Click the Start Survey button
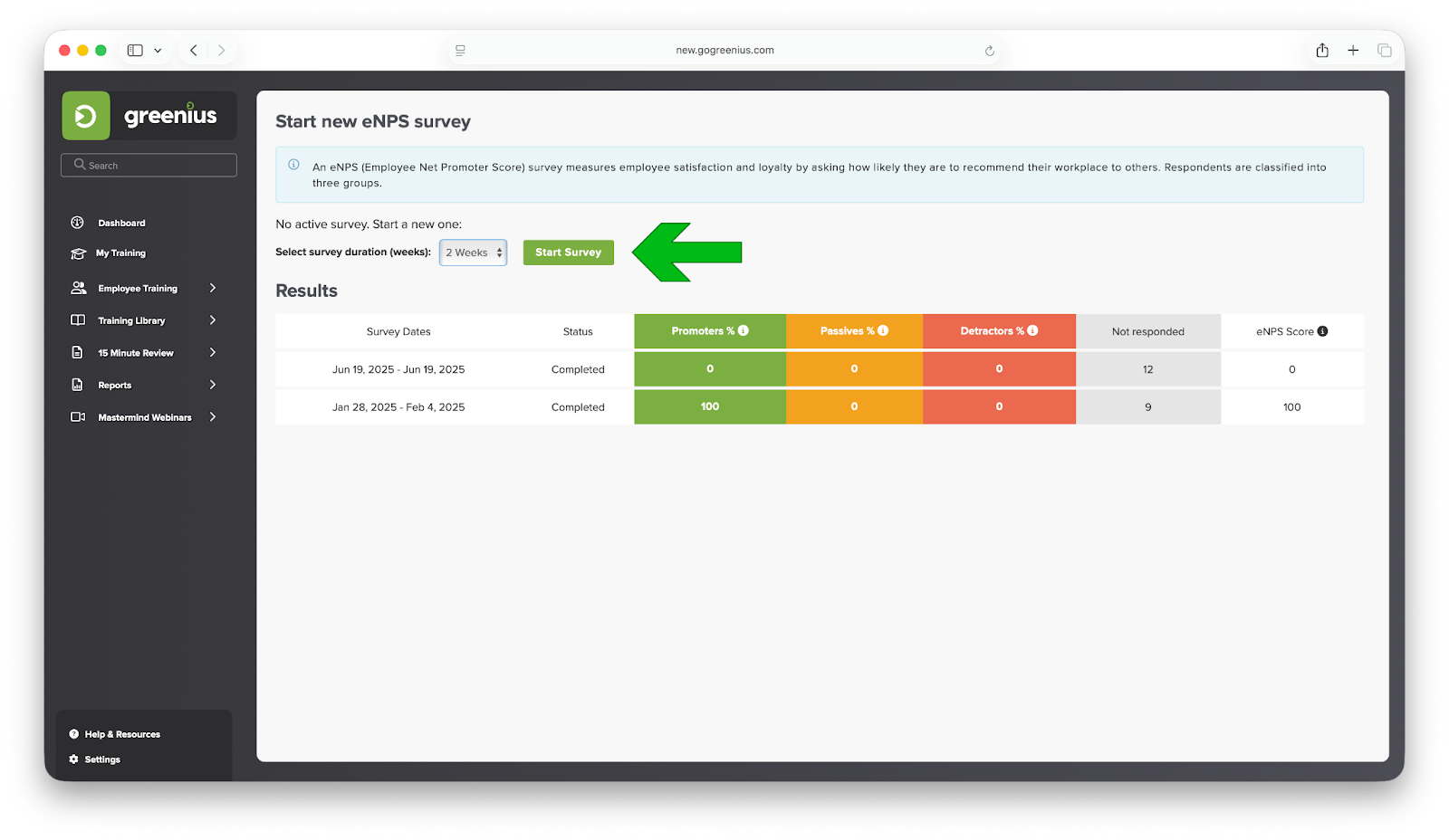This screenshot has height=840, width=1449. point(569,253)
